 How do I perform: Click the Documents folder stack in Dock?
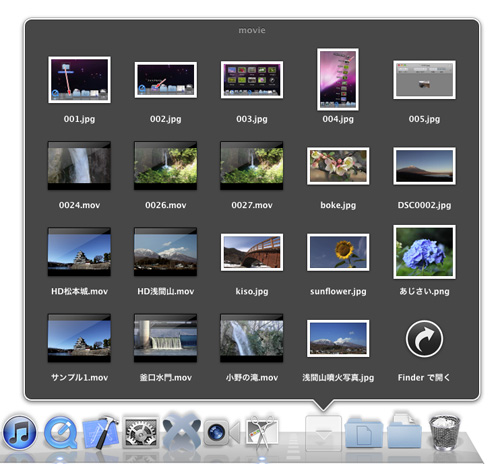[364, 433]
